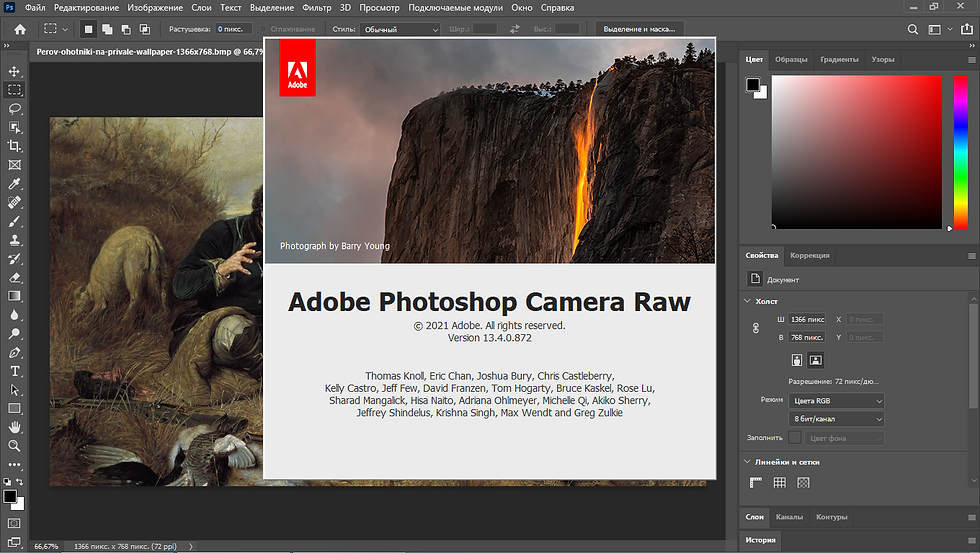Switch to the Коррекция tab
The image size is (980, 553).
pos(809,256)
